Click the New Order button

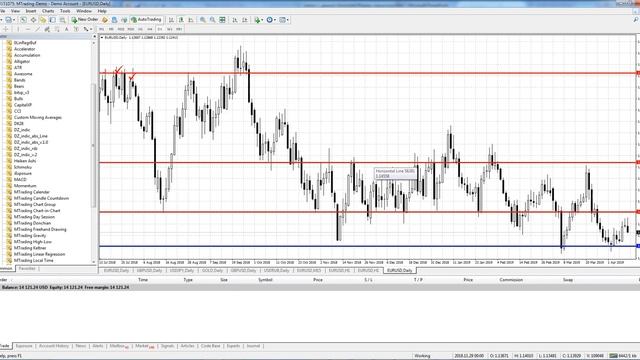point(84,20)
